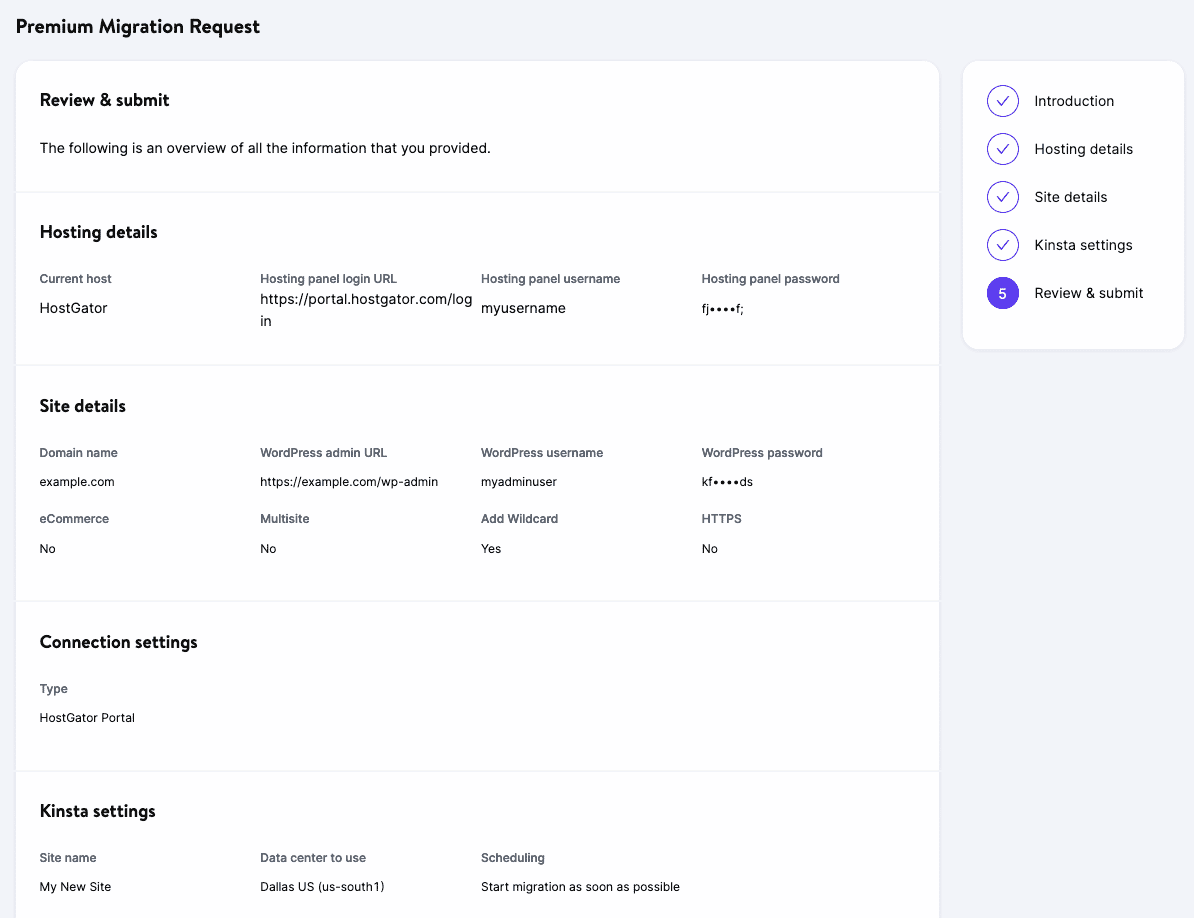Open the Review & submit sidebar step
This screenshot has height=918, width=1194.
tap(1087, 293)
